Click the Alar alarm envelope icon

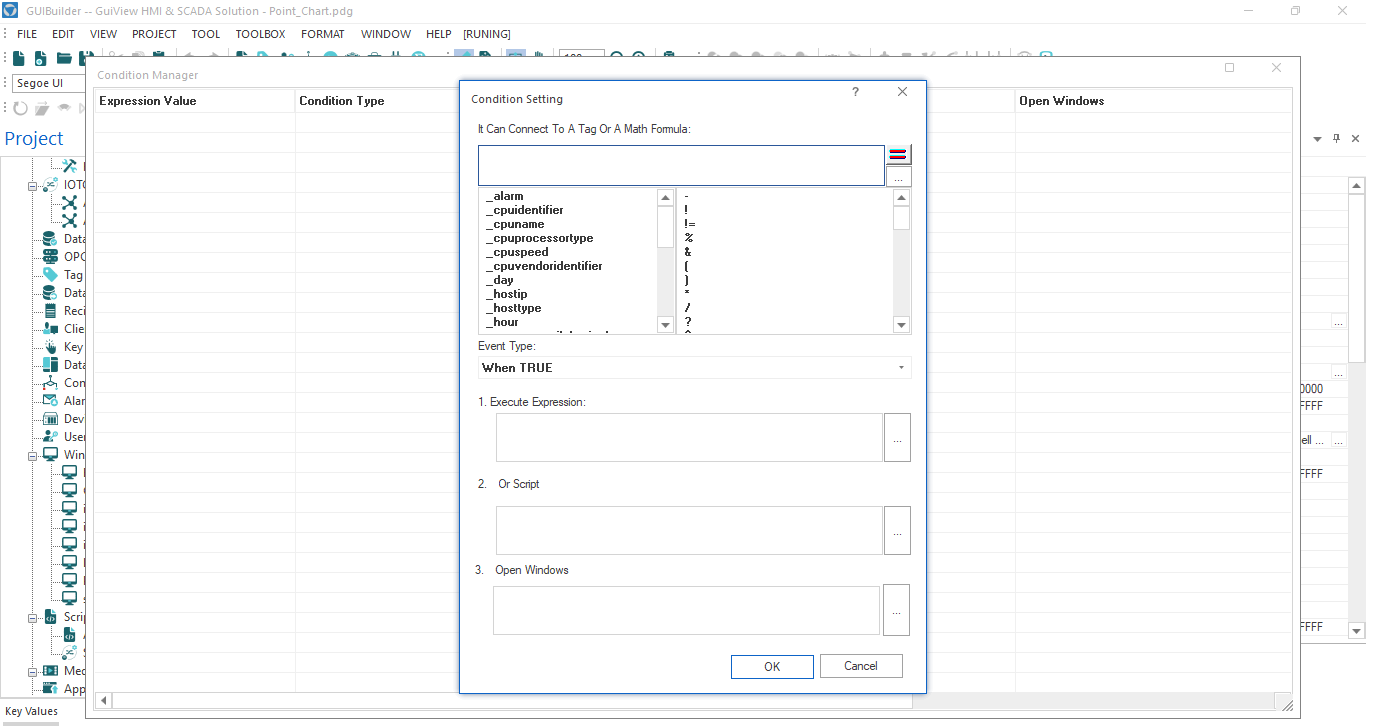[x=49, y=401]
